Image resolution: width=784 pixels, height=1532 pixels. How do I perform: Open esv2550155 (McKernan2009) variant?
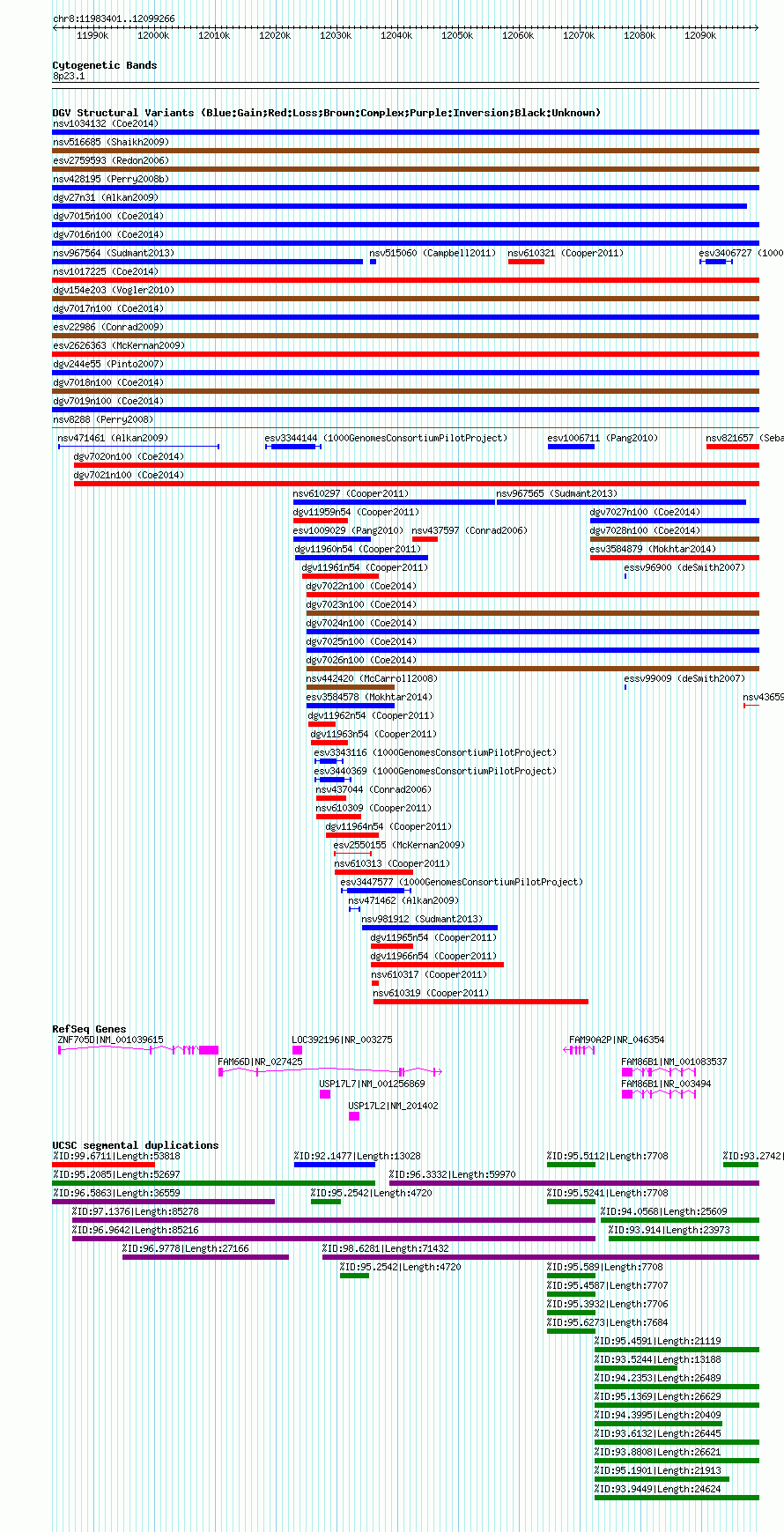400,845
